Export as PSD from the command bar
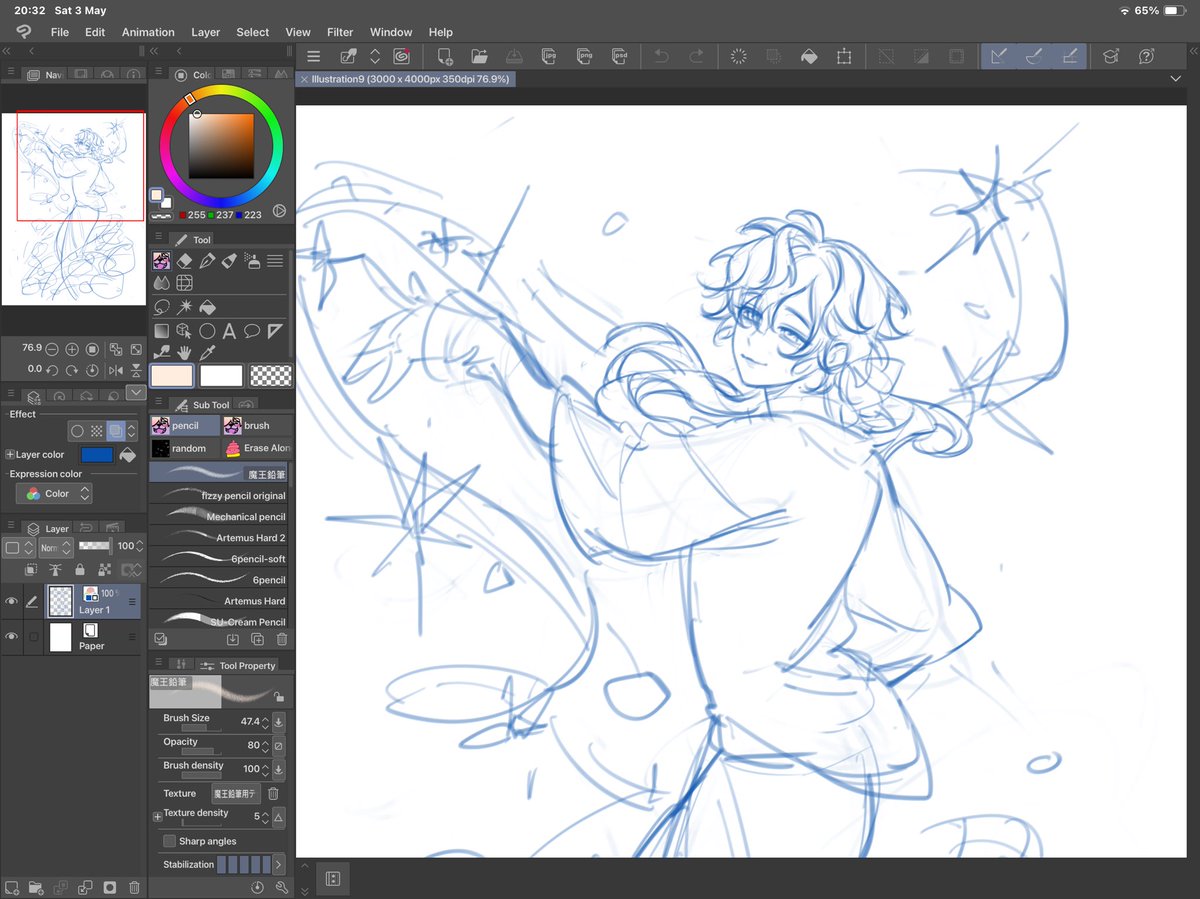1200x899 pixels. (x=620, y=57)
